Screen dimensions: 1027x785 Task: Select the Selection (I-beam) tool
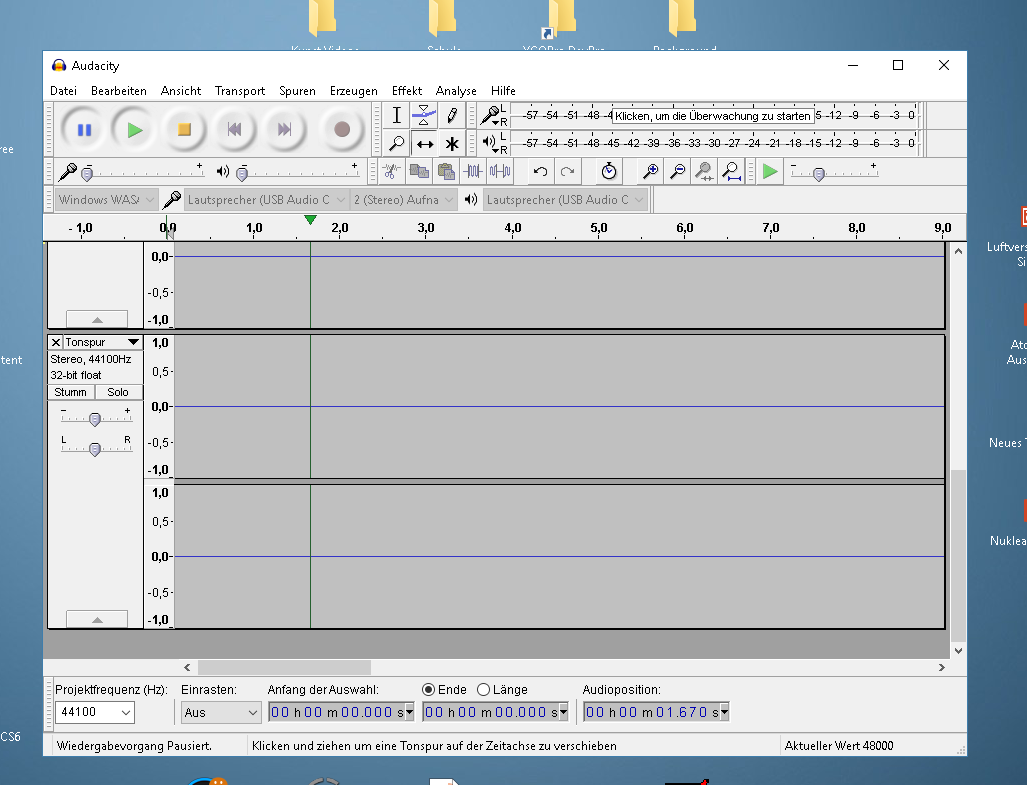[396, 116]
